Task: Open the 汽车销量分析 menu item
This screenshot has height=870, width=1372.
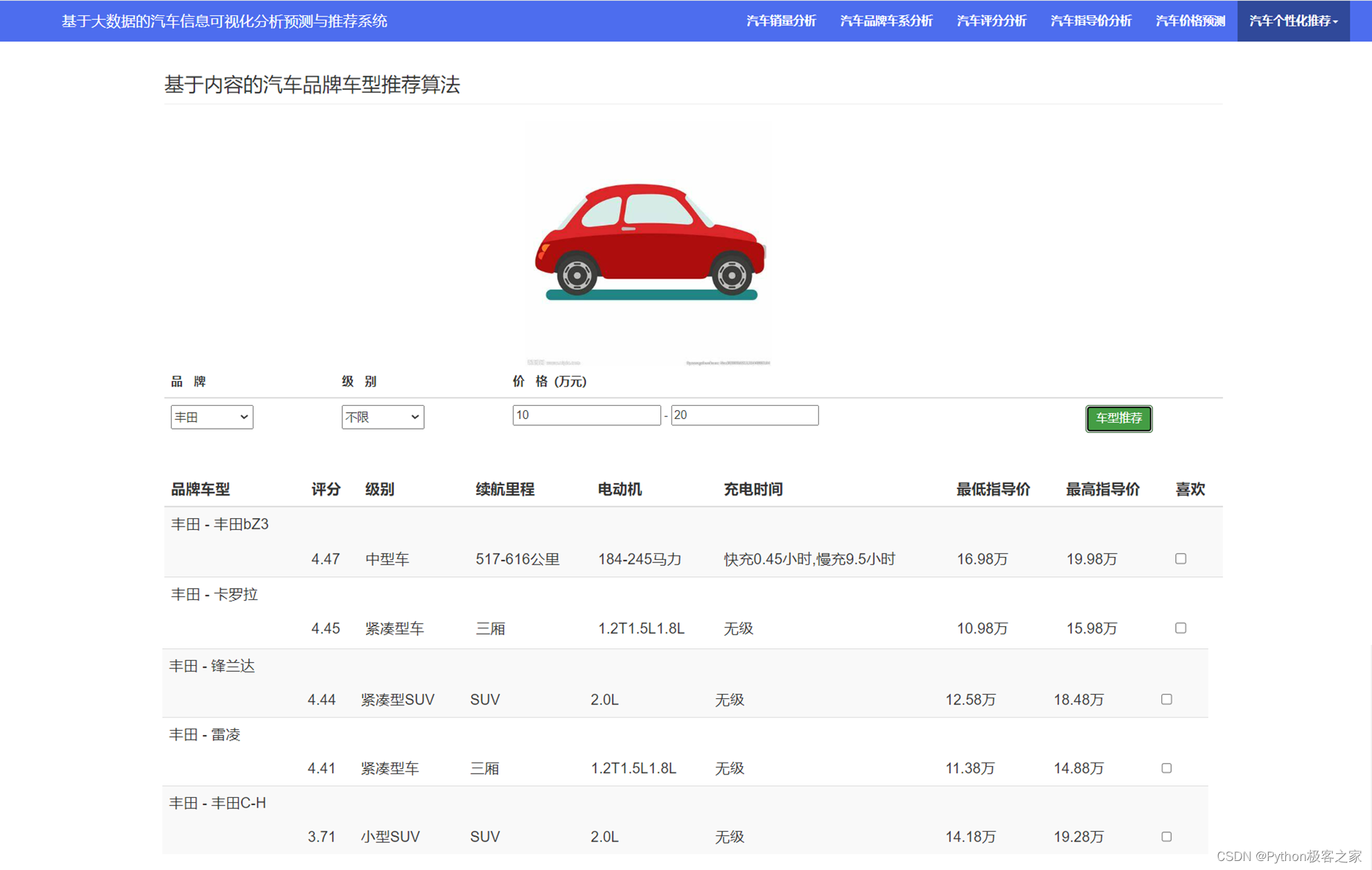Action: pos(781,21)
